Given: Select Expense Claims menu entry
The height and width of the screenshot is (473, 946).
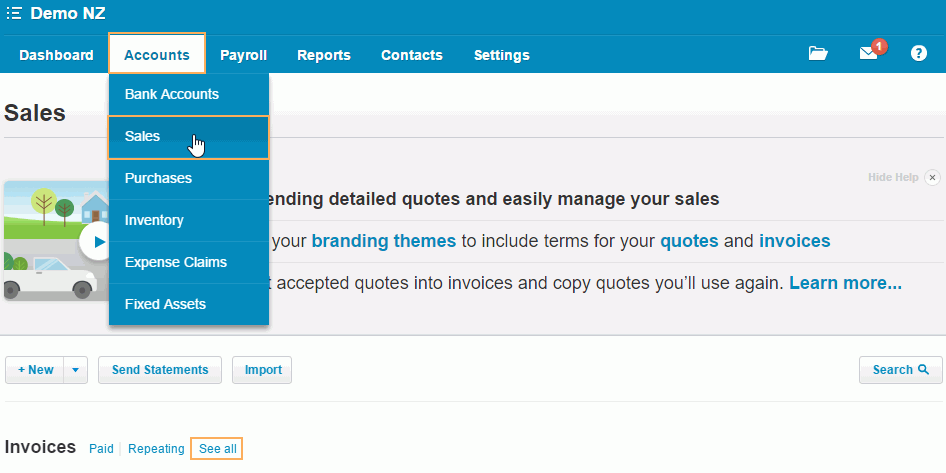Looking at the screenshot, I should [x=189, y=262].
